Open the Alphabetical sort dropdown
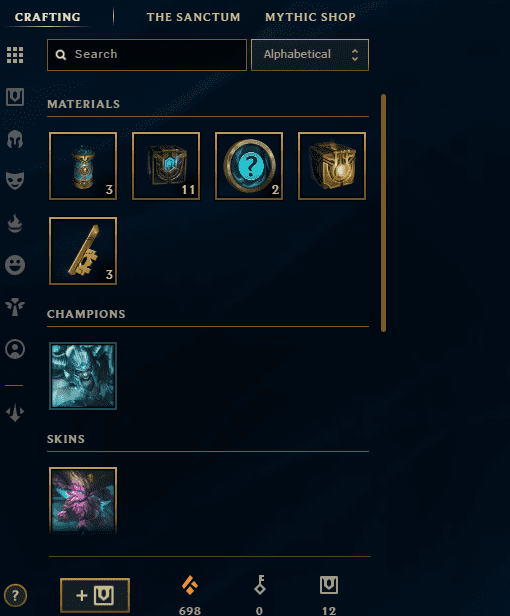510x616 pixels. [310, 55]
